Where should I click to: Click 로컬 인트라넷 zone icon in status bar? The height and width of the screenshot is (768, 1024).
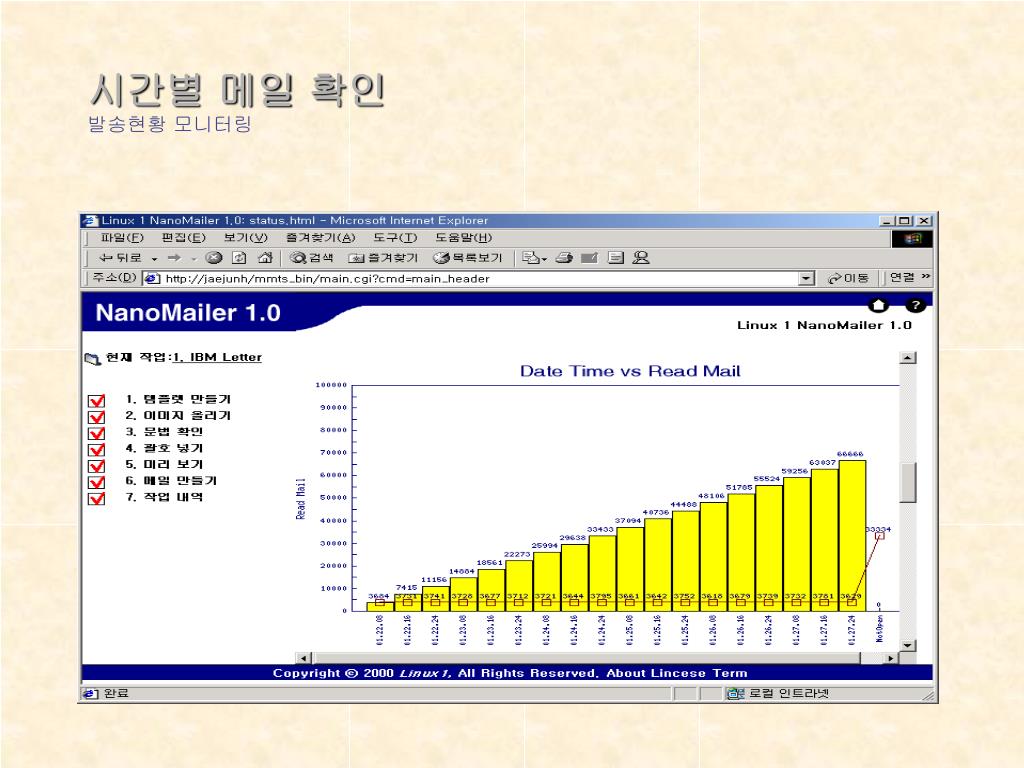pos(735,694)
